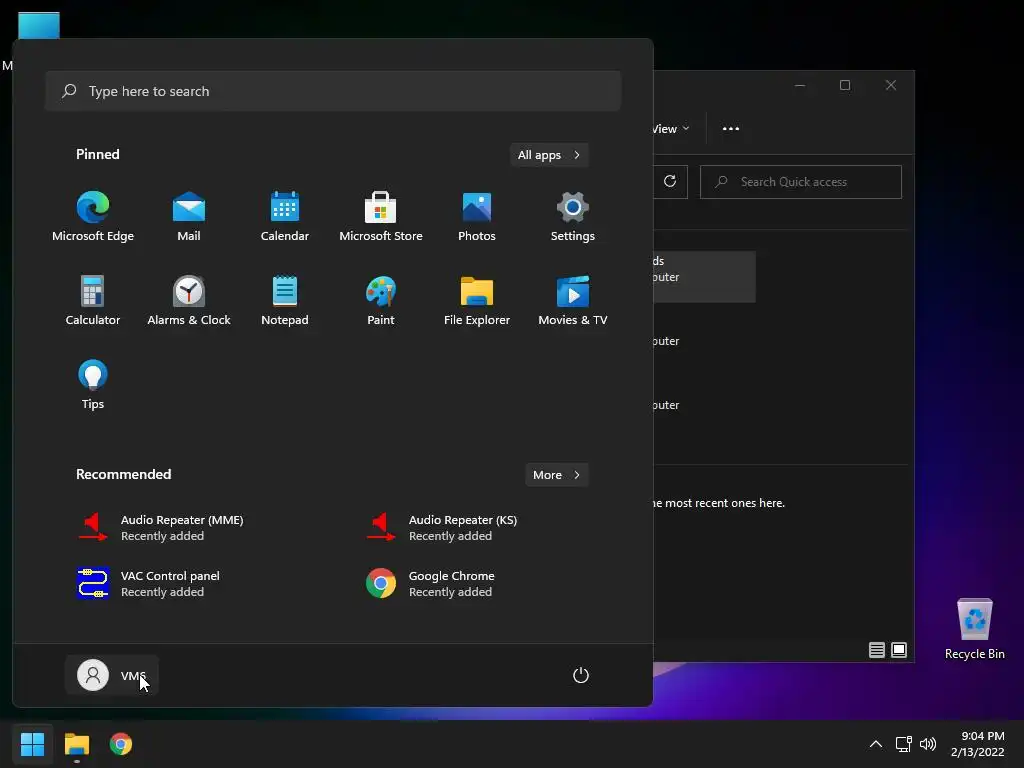Launch Movies & TV
Screen dimensions: 1024x768
(x=573, y=300)
